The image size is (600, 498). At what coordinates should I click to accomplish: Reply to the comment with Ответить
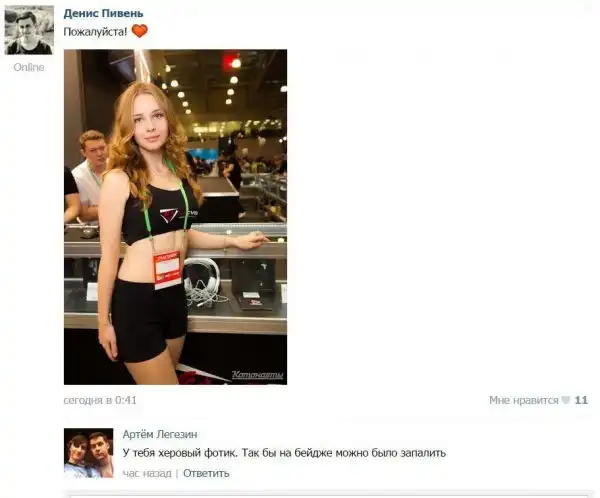(x=206, y=473)
